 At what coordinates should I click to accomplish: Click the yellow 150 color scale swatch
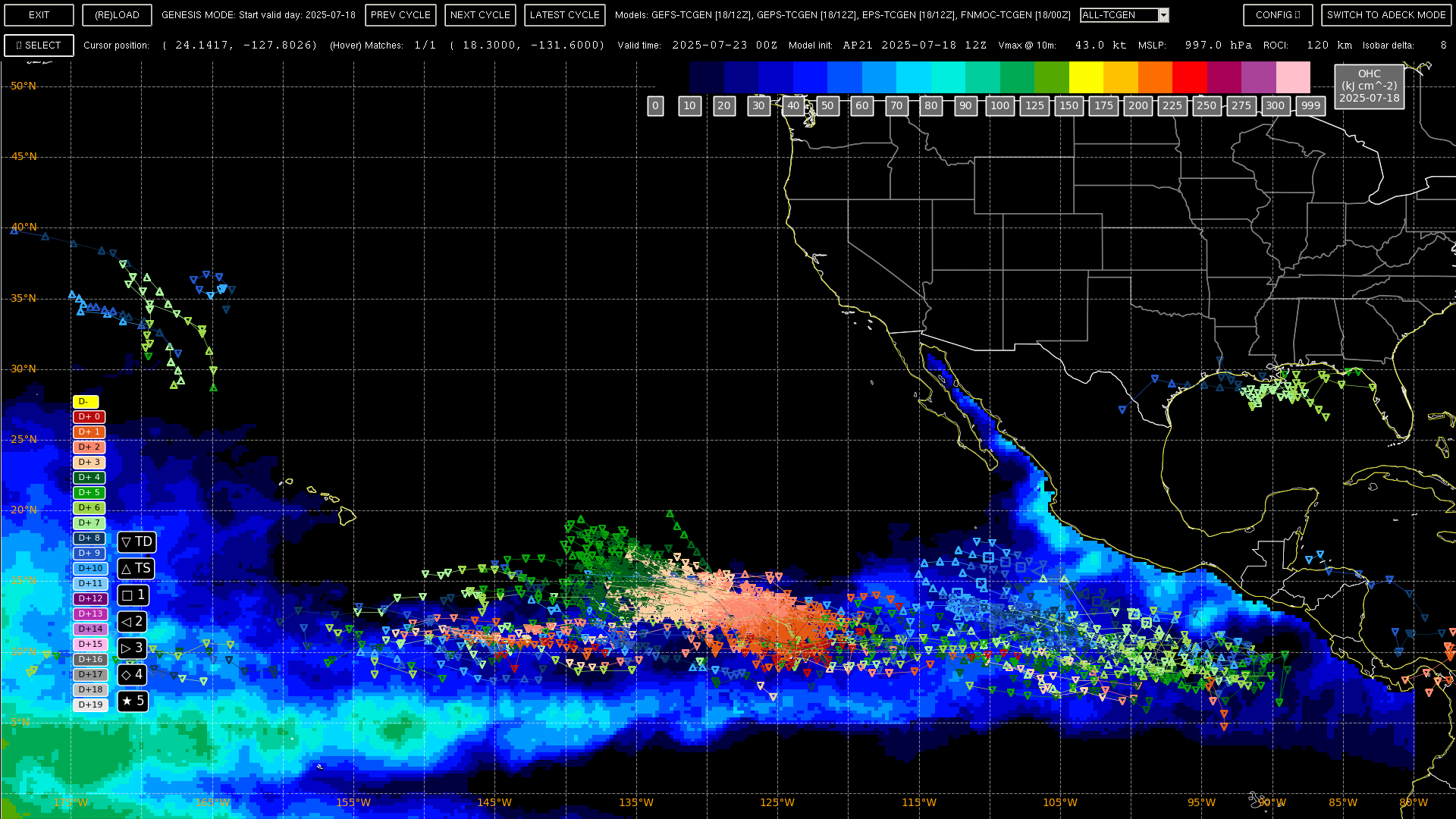tap(1086, 77)
